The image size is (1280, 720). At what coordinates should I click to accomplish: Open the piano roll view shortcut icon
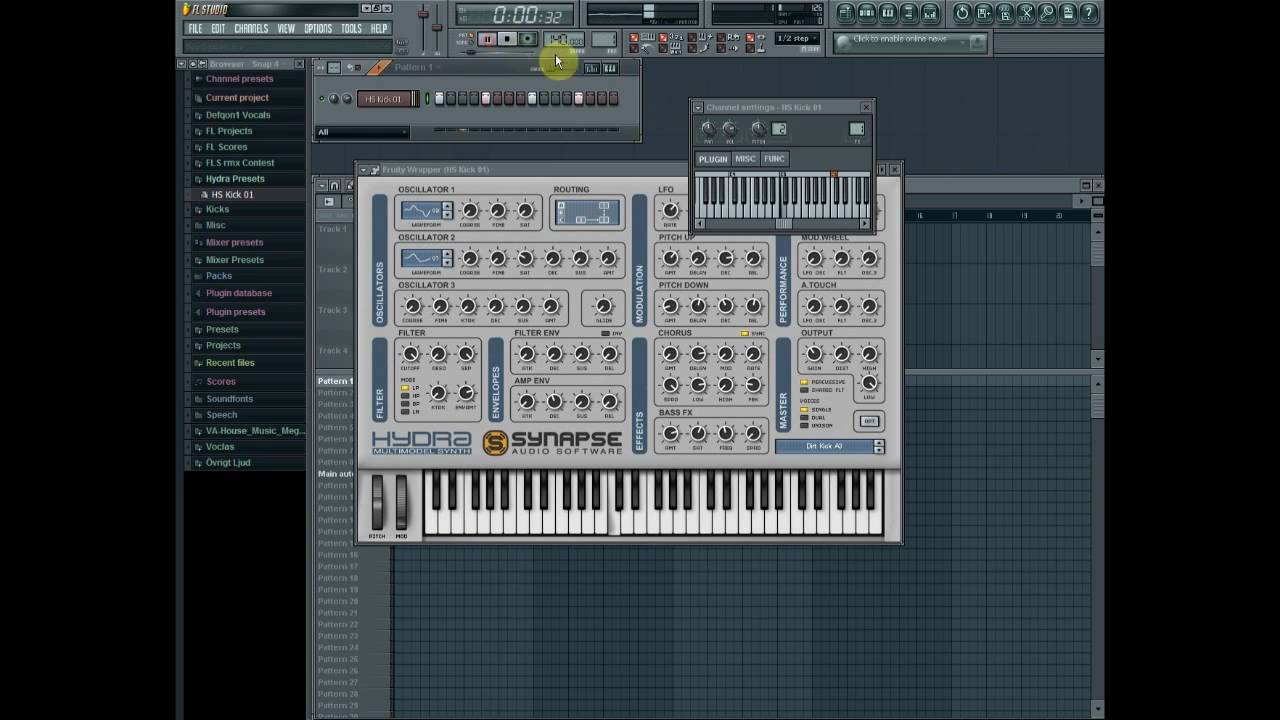[x=888, y=13]
